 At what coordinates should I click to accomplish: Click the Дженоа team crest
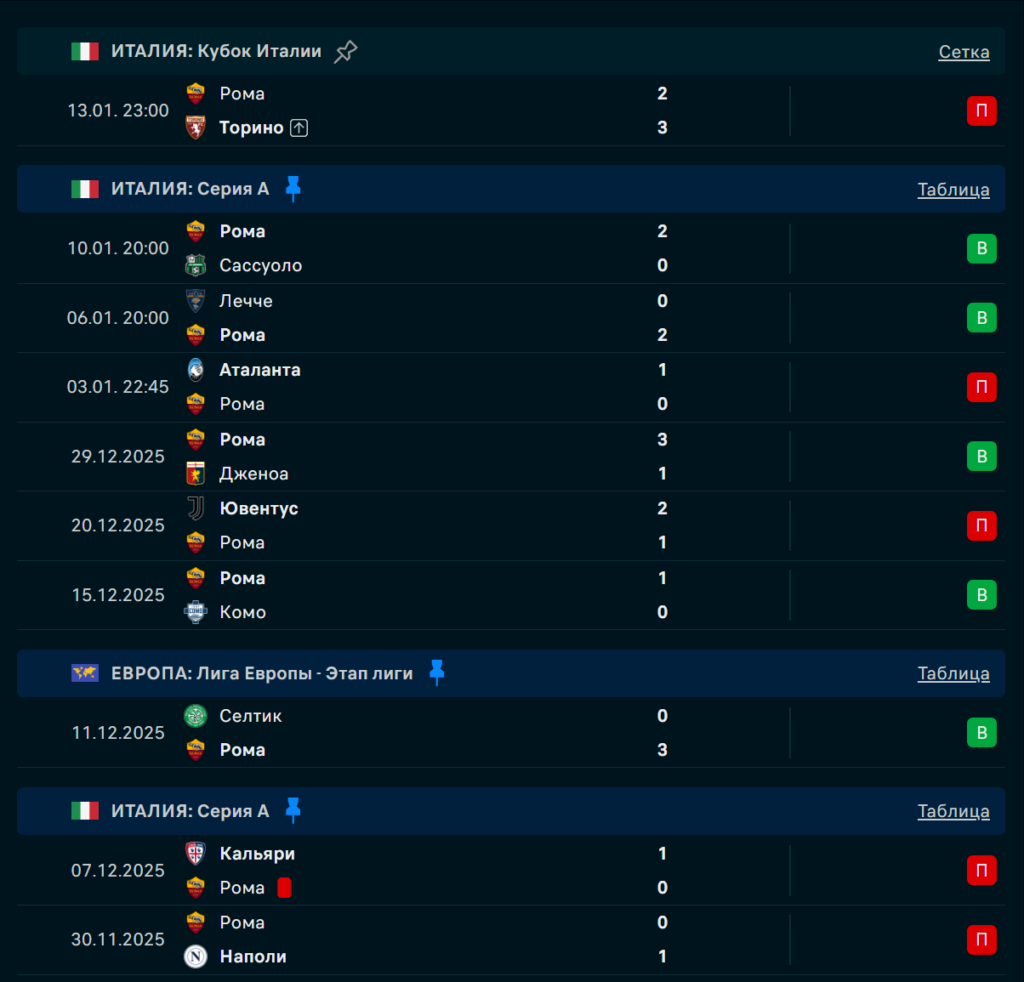click(196, 474)
